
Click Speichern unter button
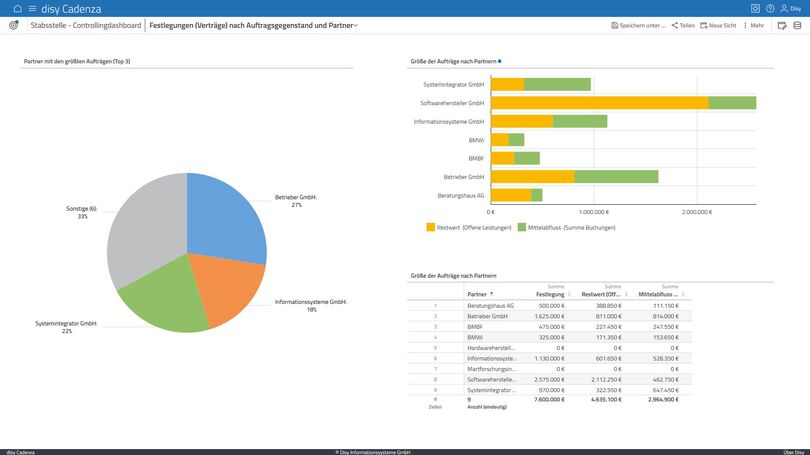tap(638, 25)
